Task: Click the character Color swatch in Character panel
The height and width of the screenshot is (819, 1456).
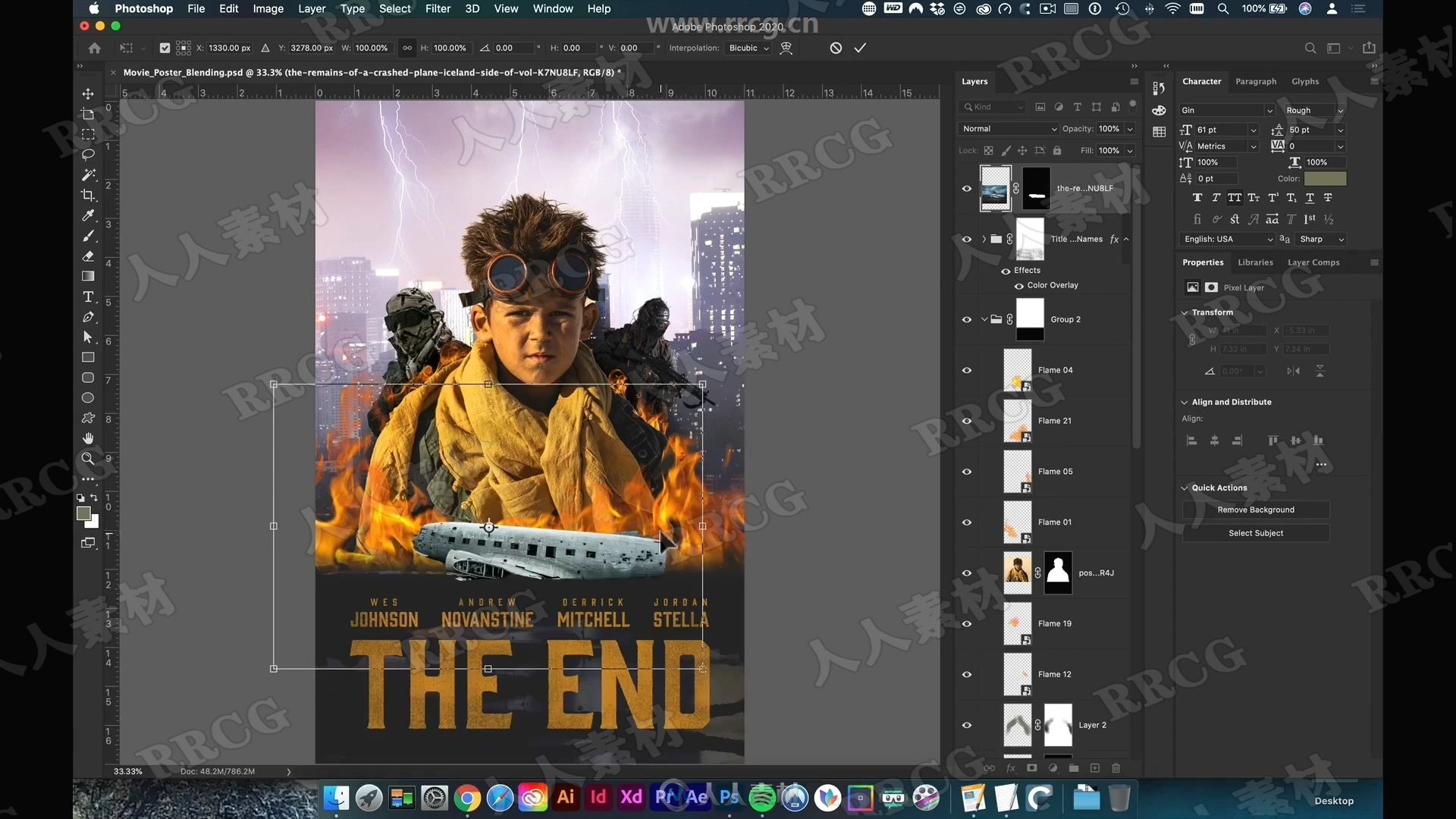Action: click(1325, 178)
